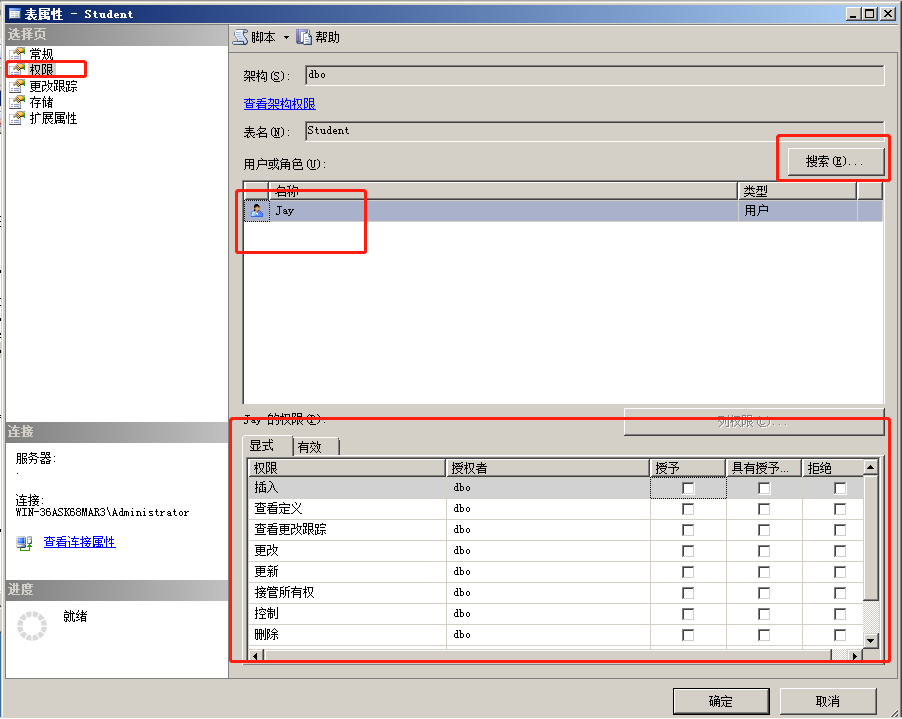This screenshot has height=719, width=902.
Task: Select the 查看定义 permission row text
Action: tap(278, 508)
